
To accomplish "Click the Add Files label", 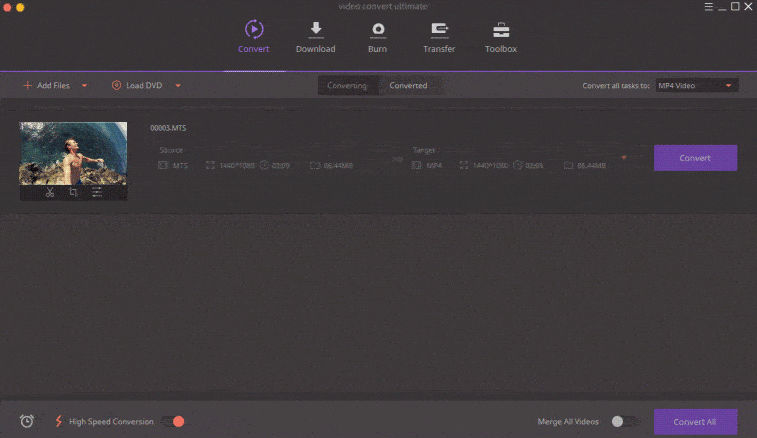I will click(x=53, y=85).
